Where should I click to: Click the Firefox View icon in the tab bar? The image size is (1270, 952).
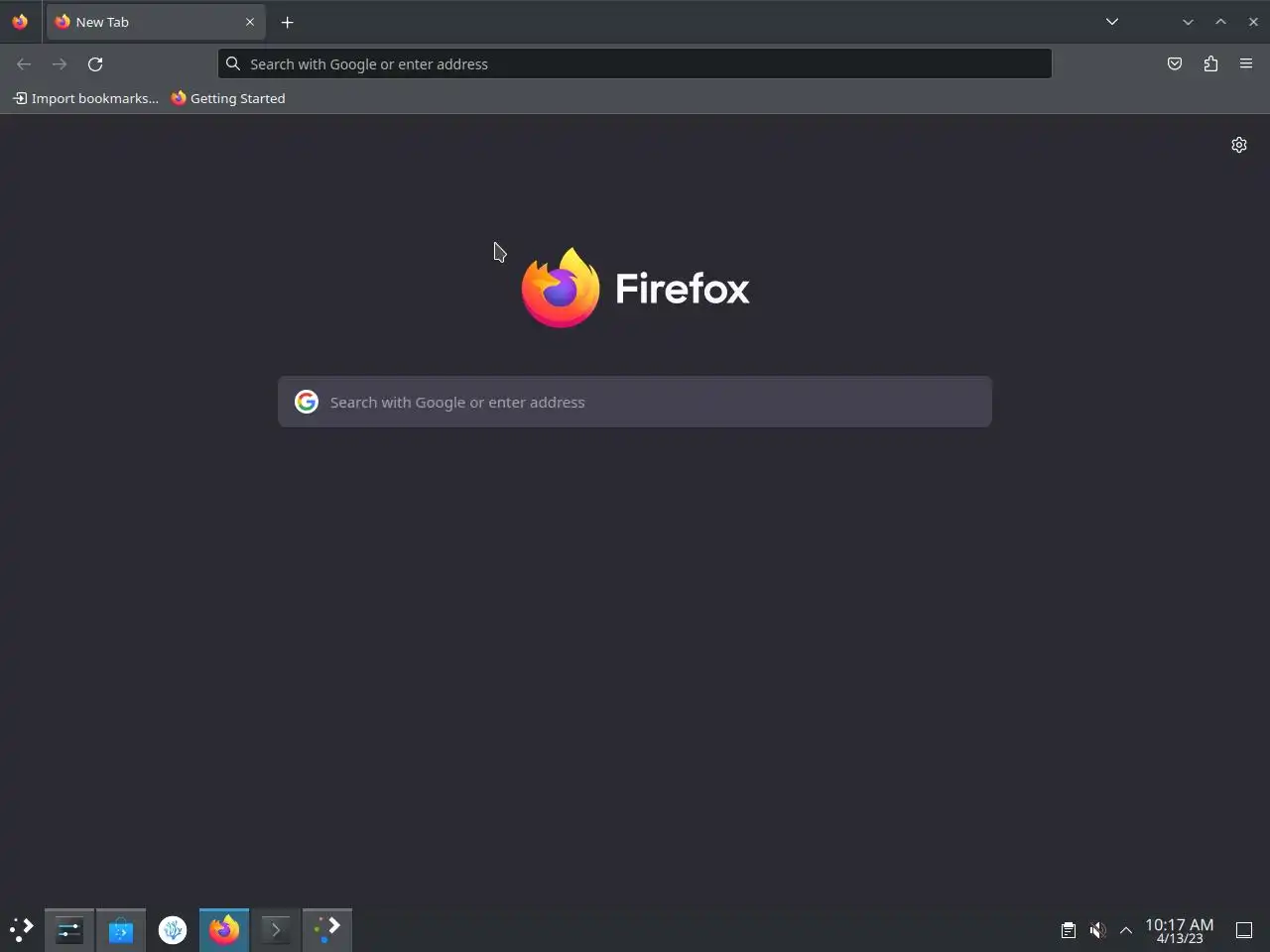point(20,22)
